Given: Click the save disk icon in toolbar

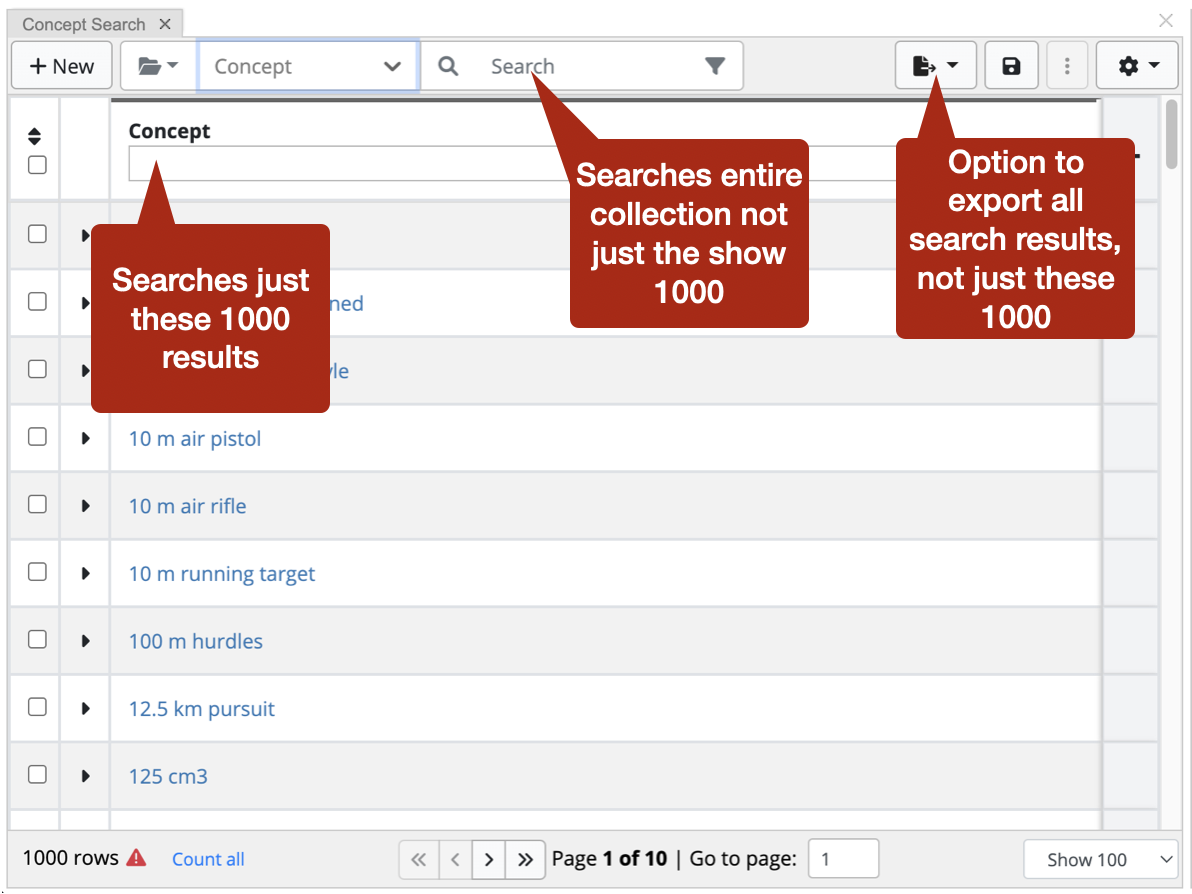Looking at the screenshot, I should tap(1011, 66).
